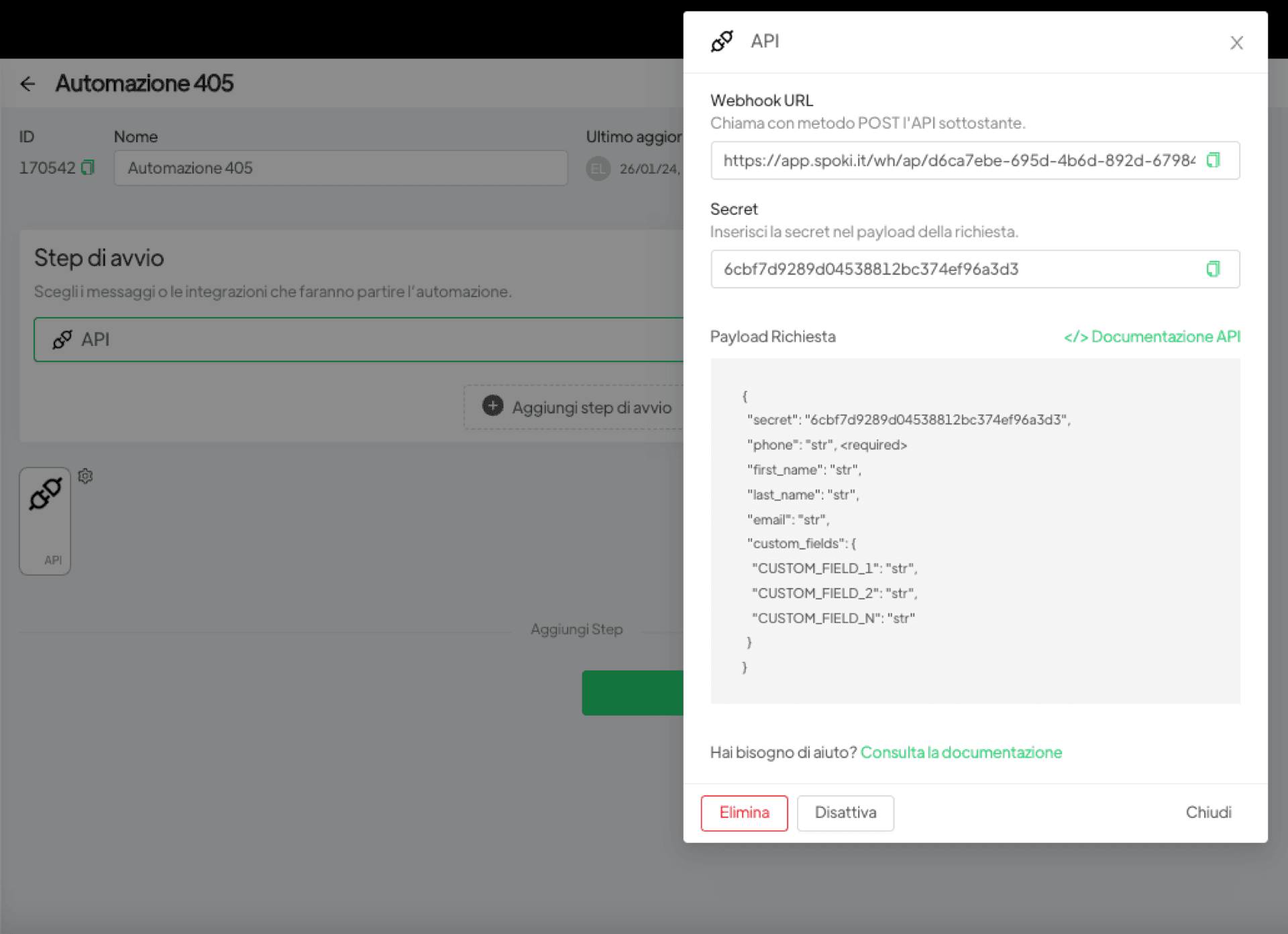Click the green action button below Aggiungi Step
The height and width of the screenshot is (934, 1288).
pyautogui.click(x=633, y=693)
